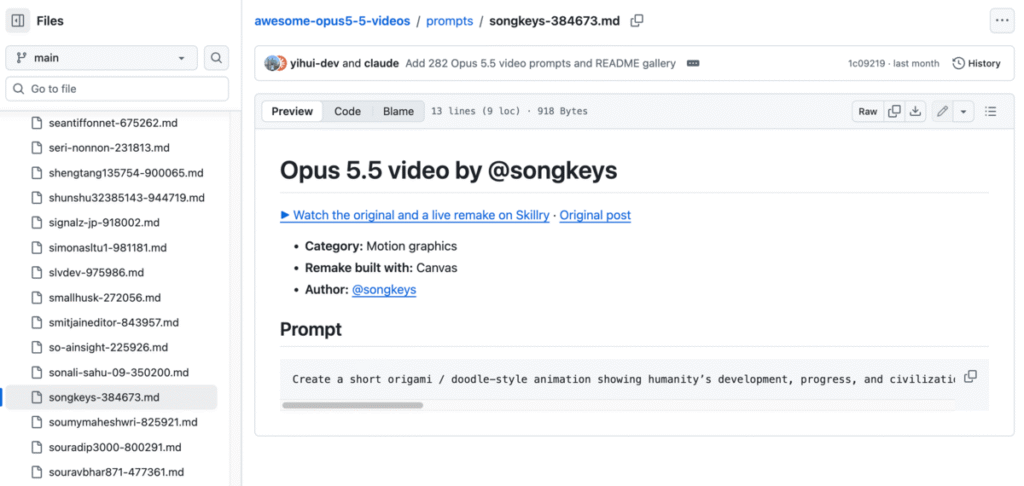Open so-ainsight-225926.md in file tree
1024x486 pixels.
coord(108,348)
